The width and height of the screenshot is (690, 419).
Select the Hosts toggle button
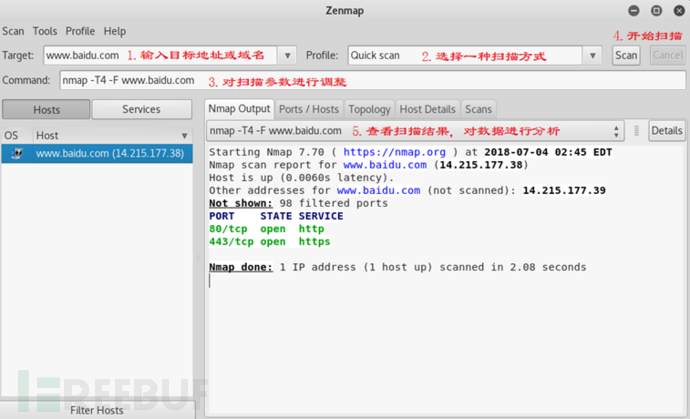[46, 110]
